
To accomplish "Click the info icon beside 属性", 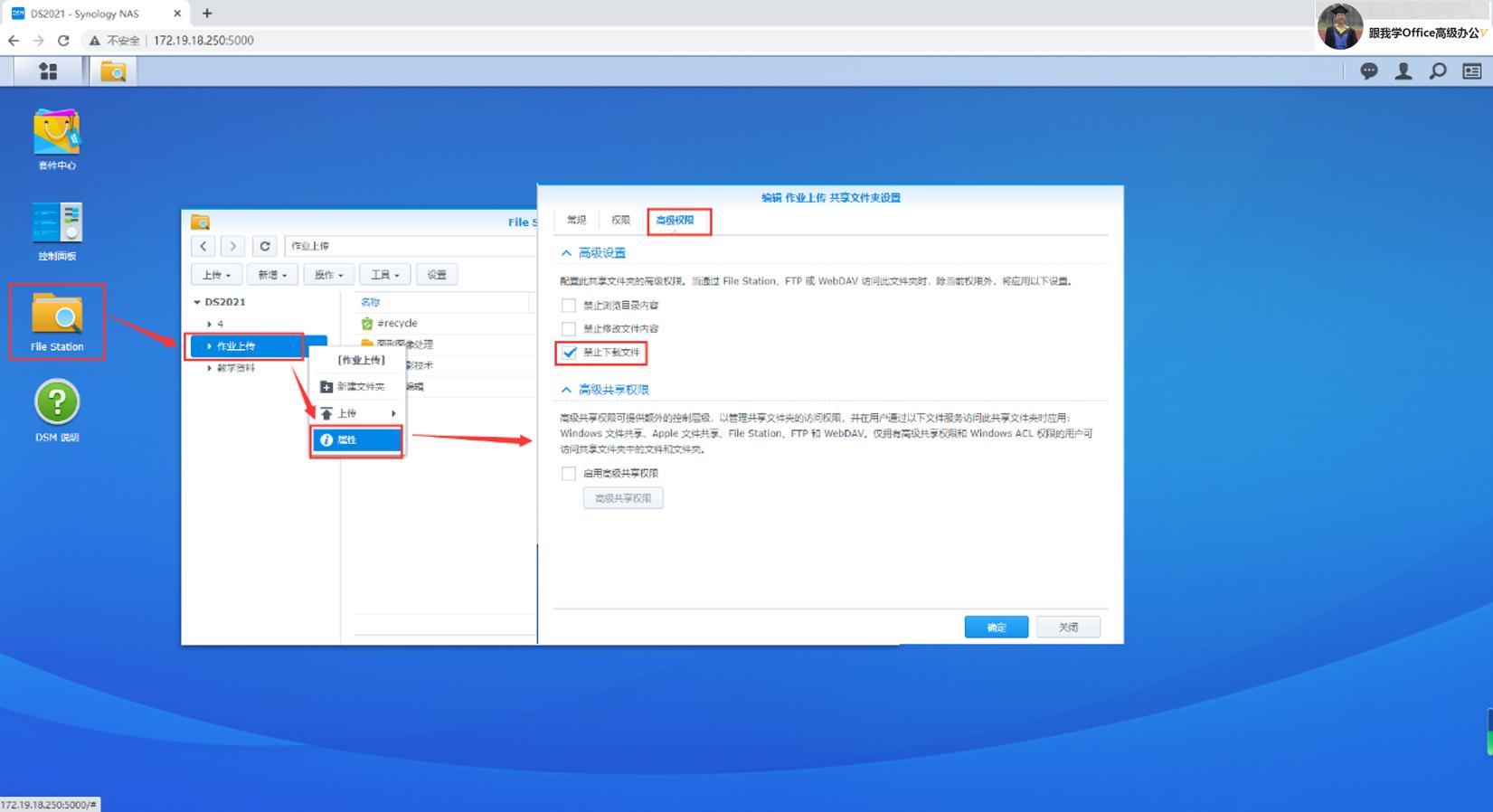I will pyautogui.click(x=326, y=440).
